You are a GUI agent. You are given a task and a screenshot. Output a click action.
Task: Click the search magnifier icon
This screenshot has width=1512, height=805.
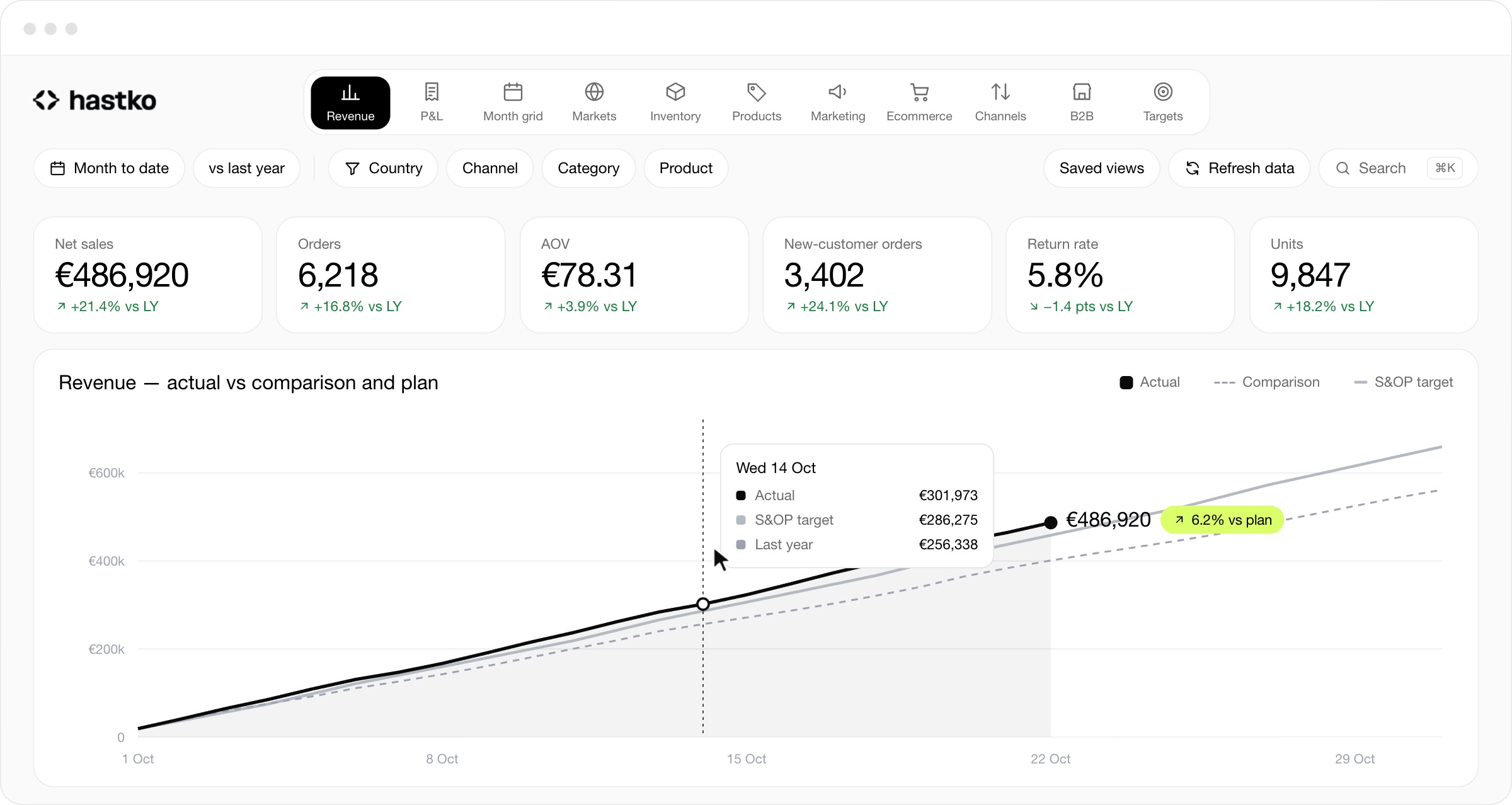tap(1343, 168)
